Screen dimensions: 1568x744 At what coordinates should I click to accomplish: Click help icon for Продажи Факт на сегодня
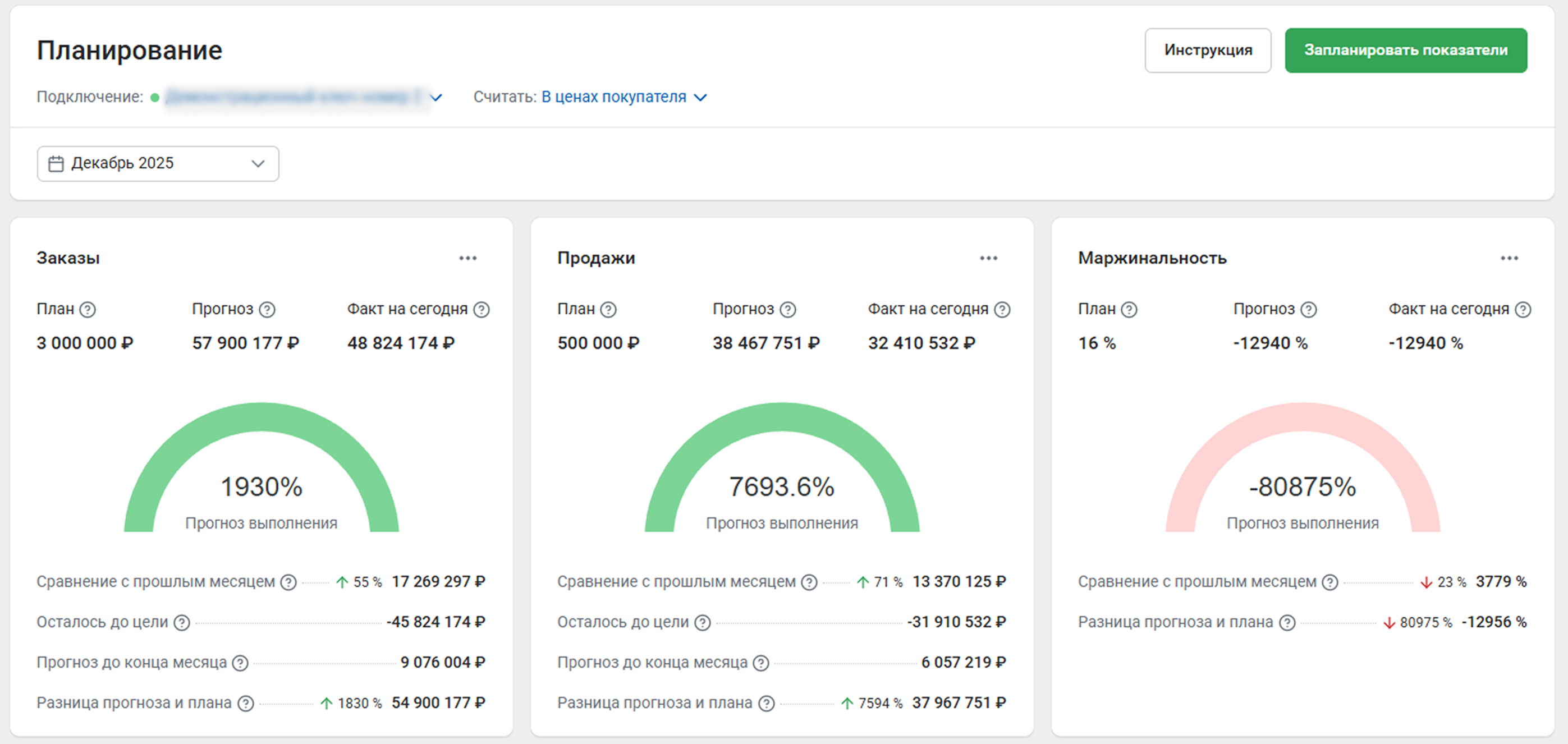click(x=1002, y=310)
